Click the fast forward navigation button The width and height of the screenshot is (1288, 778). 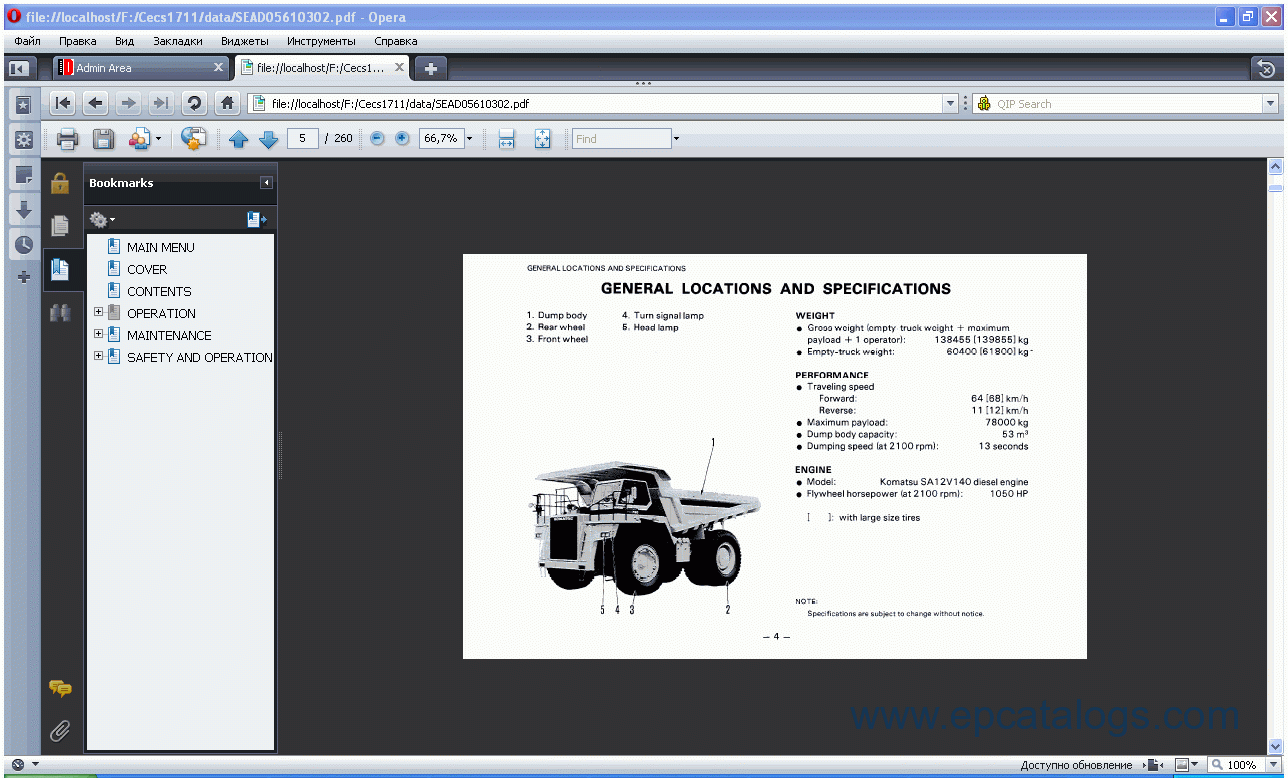(160, 103)
